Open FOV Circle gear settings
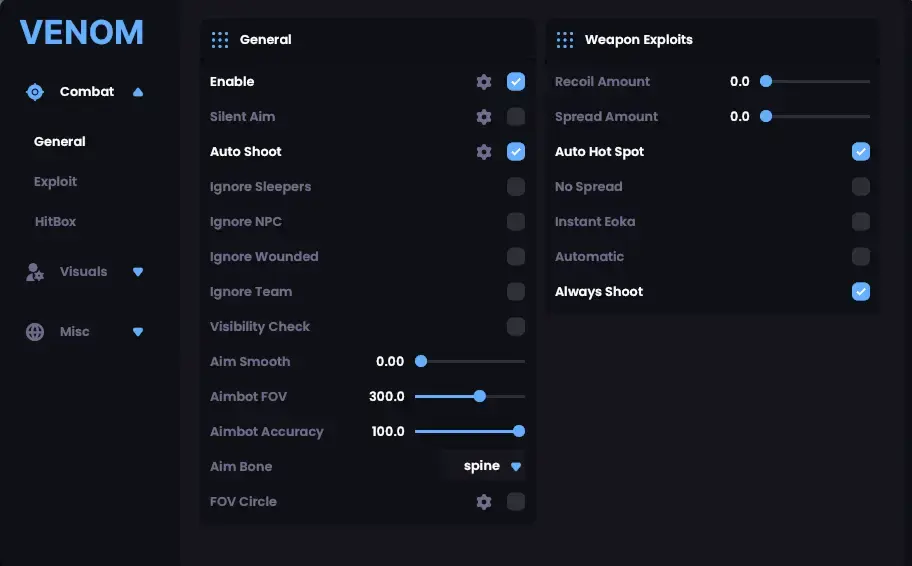The width and height of the screenshot is (912, 566). coord(484,502)
